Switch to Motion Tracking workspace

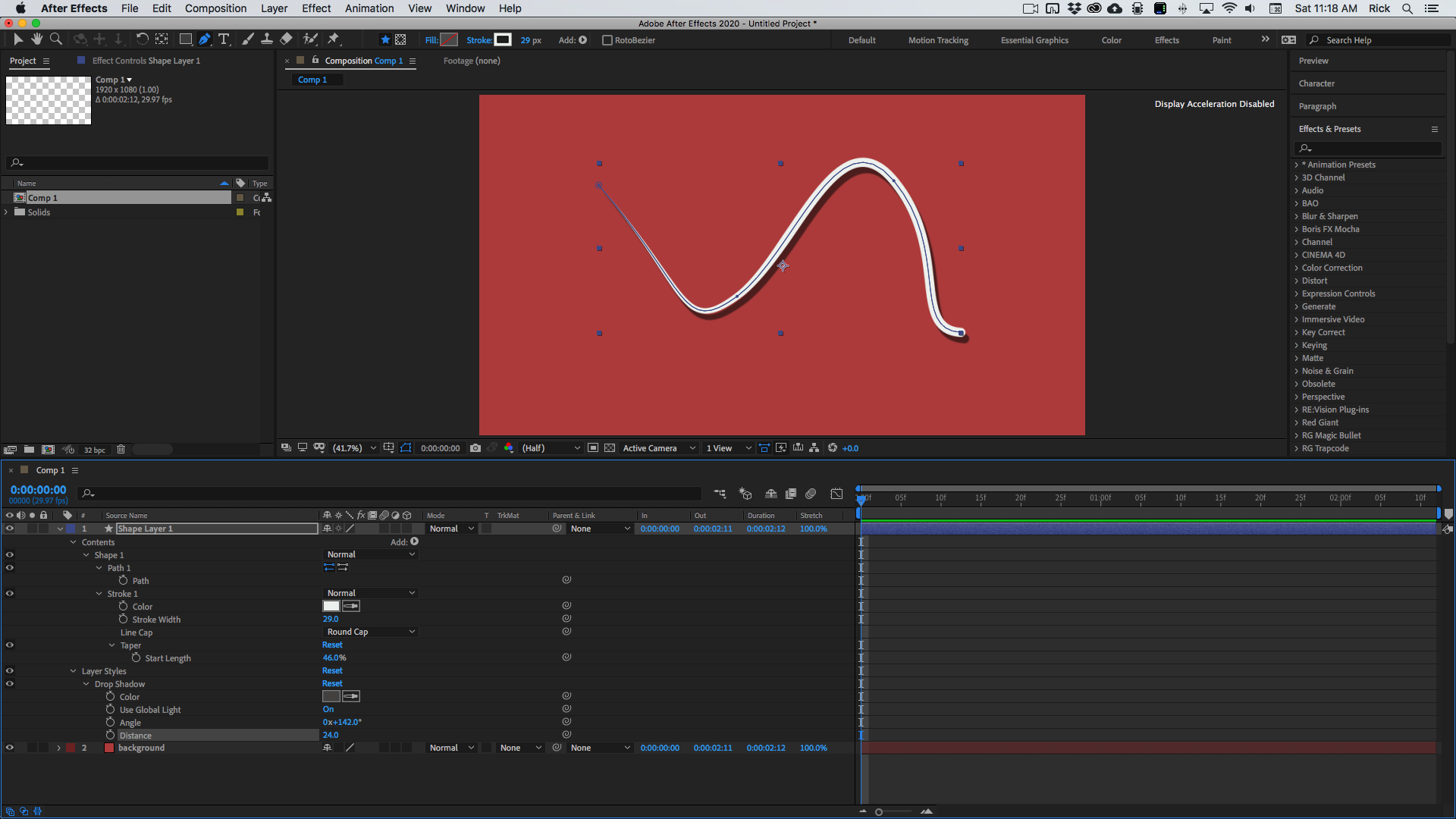tap(938, 40)
